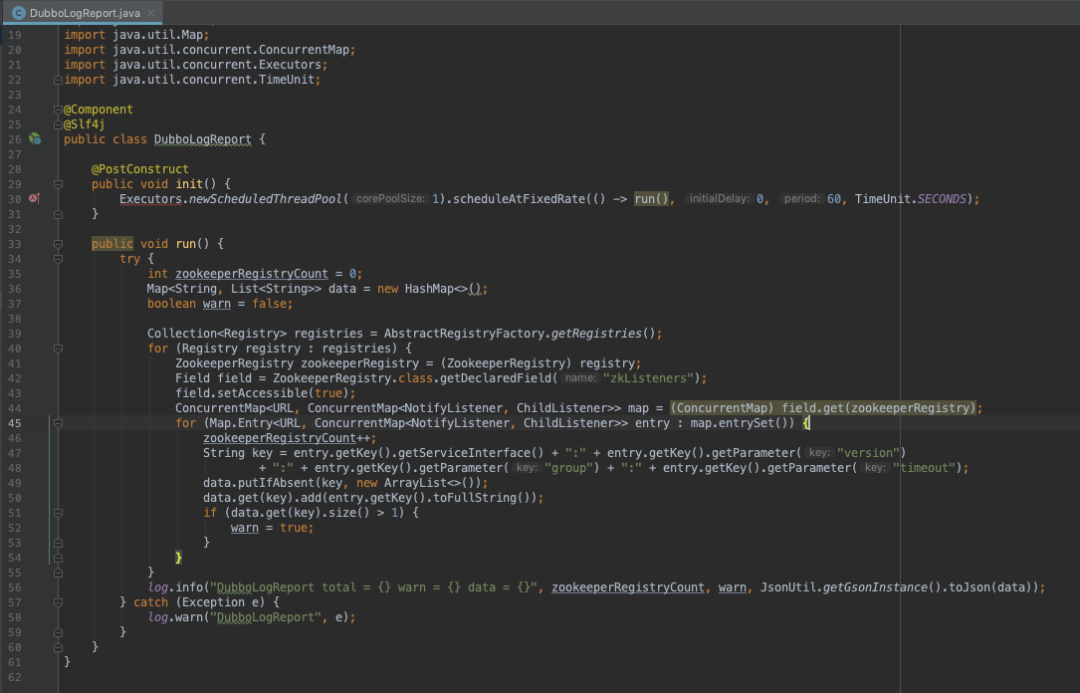Click the class name DubboLogReport in the declaration
This screenshot has height=693, width=1080.
click(x=202, y=139)
